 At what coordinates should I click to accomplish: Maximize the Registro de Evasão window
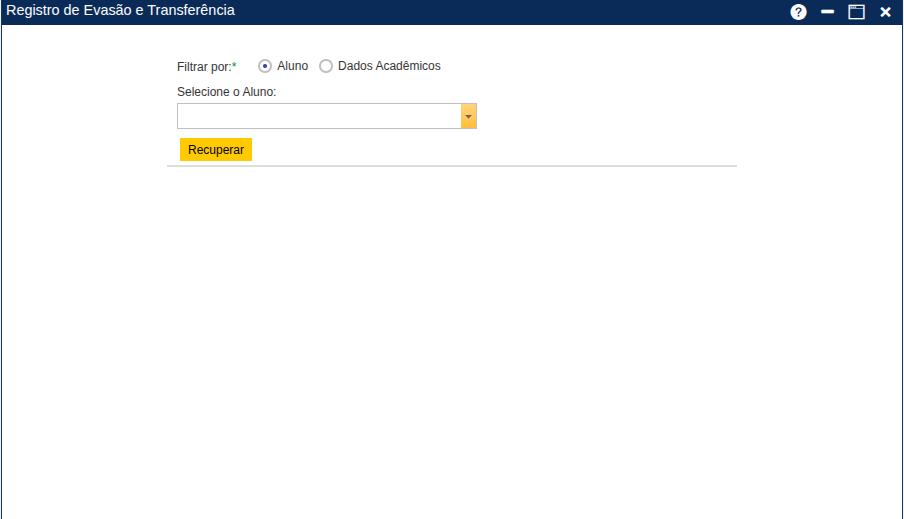(x=856, y=12)
